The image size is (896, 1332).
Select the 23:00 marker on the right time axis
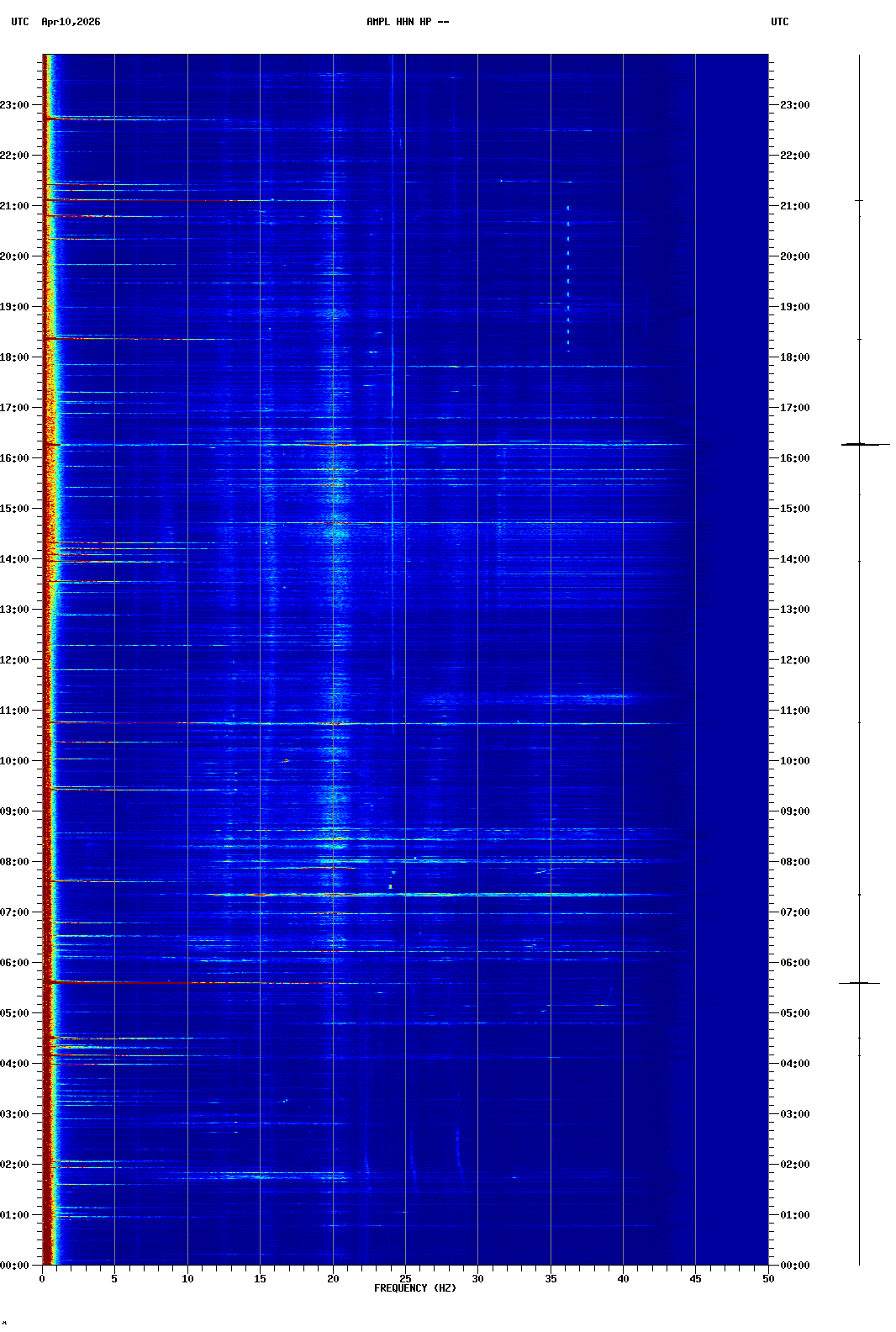[x=794, y=105]
